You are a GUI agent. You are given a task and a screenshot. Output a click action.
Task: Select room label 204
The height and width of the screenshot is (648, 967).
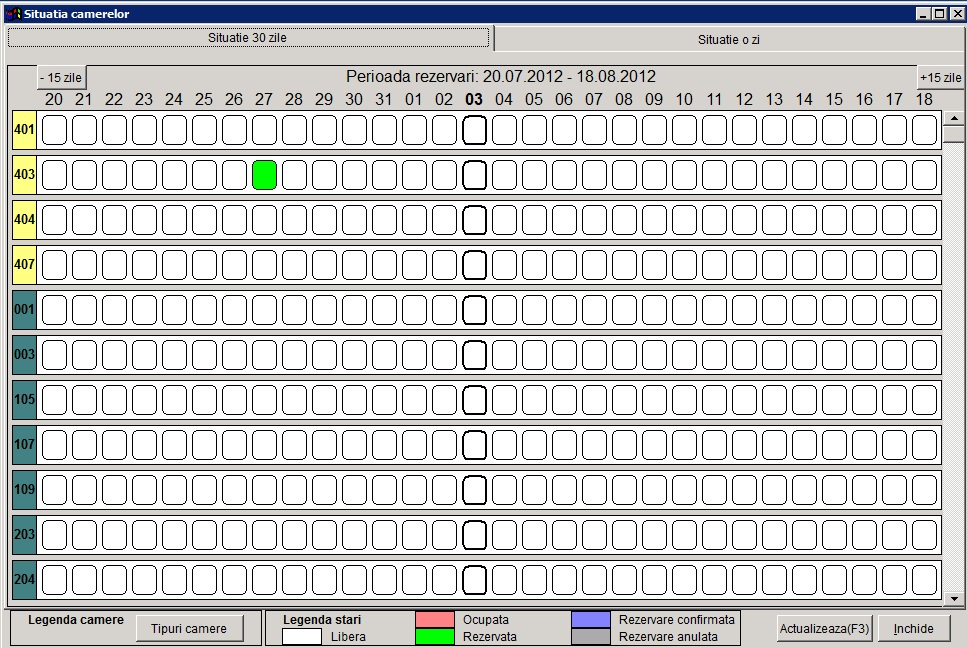25,580
